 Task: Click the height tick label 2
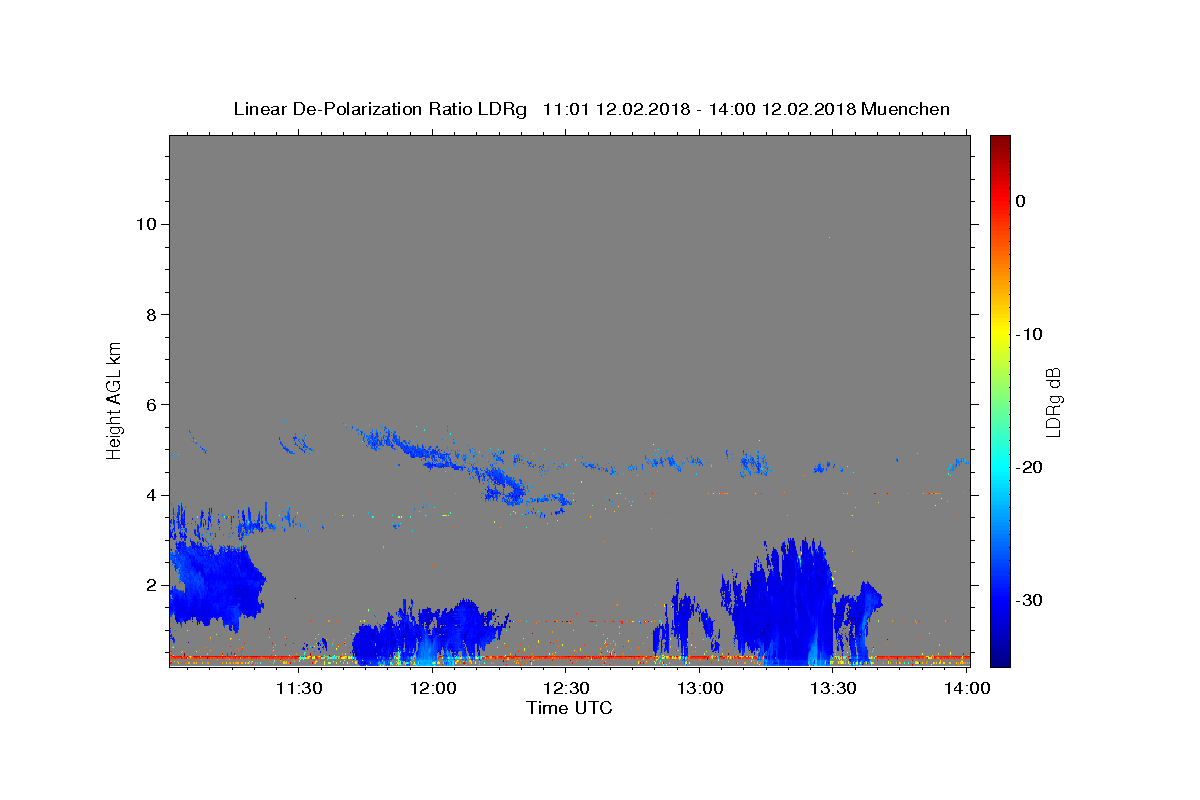[x=149, y=584]
